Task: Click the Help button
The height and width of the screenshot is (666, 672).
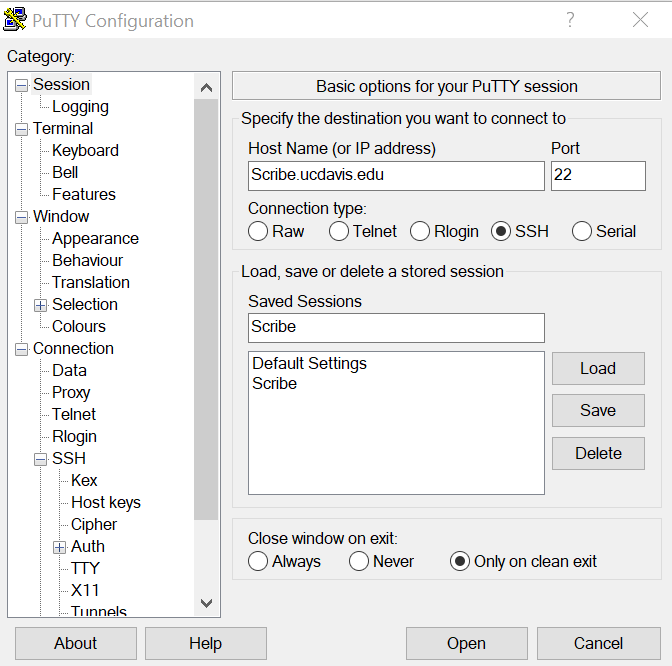Action: point(205,643)
